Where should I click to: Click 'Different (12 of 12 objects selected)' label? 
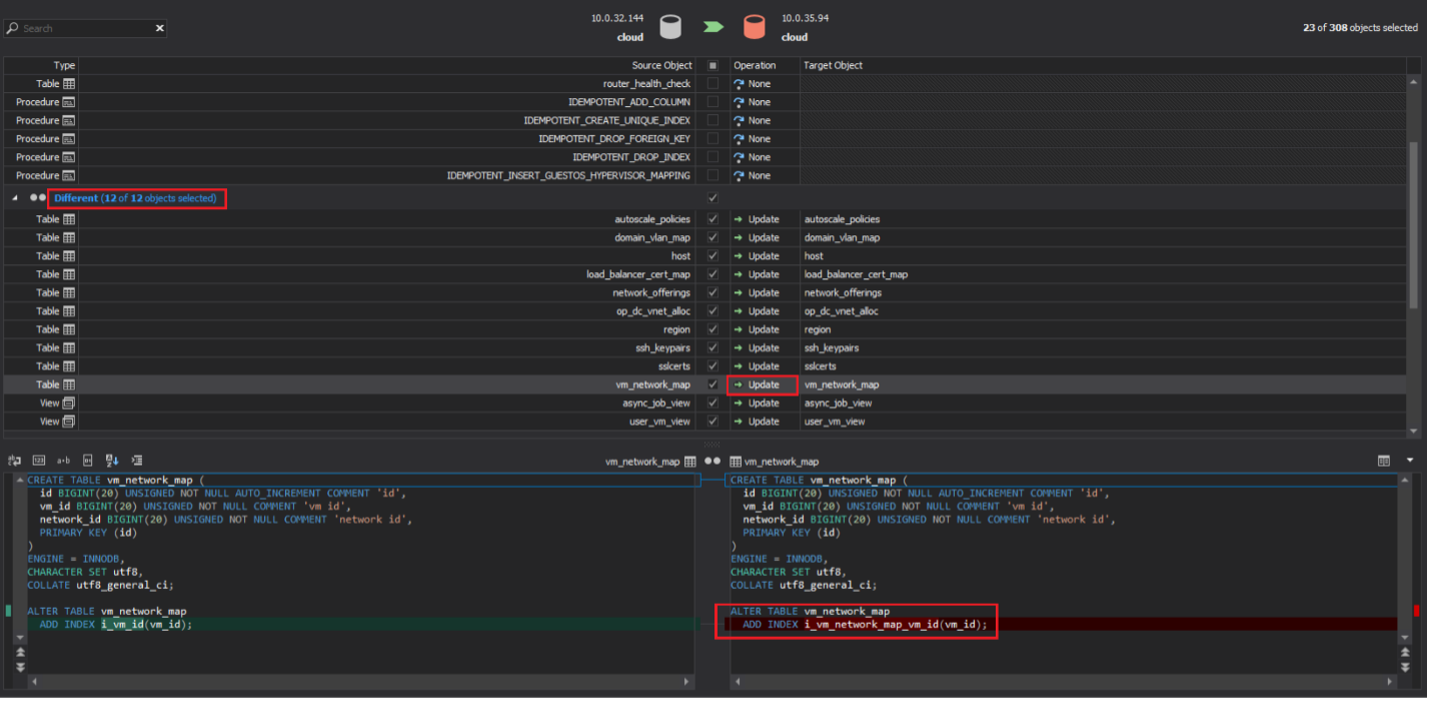point(135,198)
